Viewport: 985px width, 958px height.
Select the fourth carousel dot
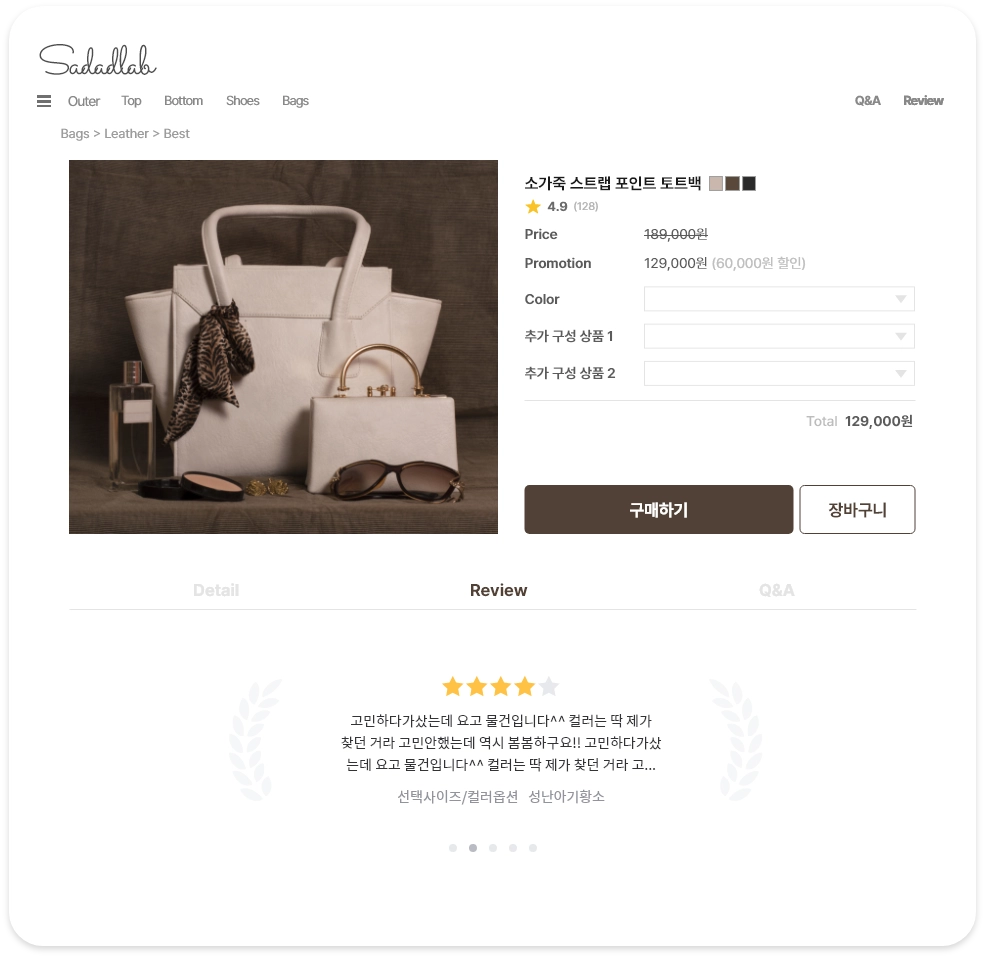(513, 848)
